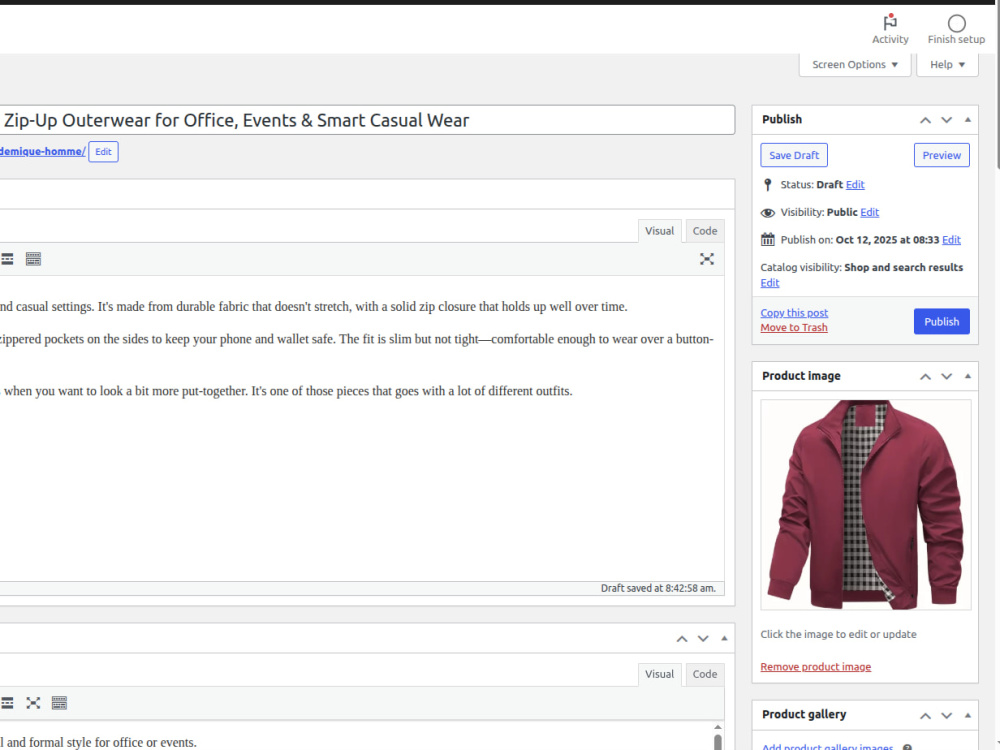Remove product image link

pyautogui.click(x=815, y=666)
